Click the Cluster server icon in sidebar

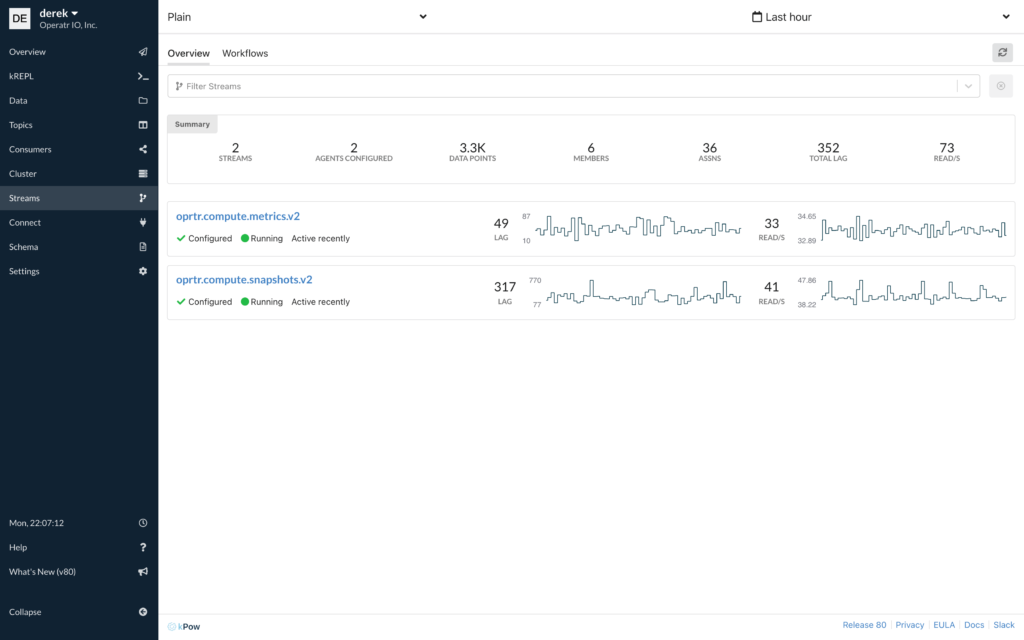click(143, 174)
